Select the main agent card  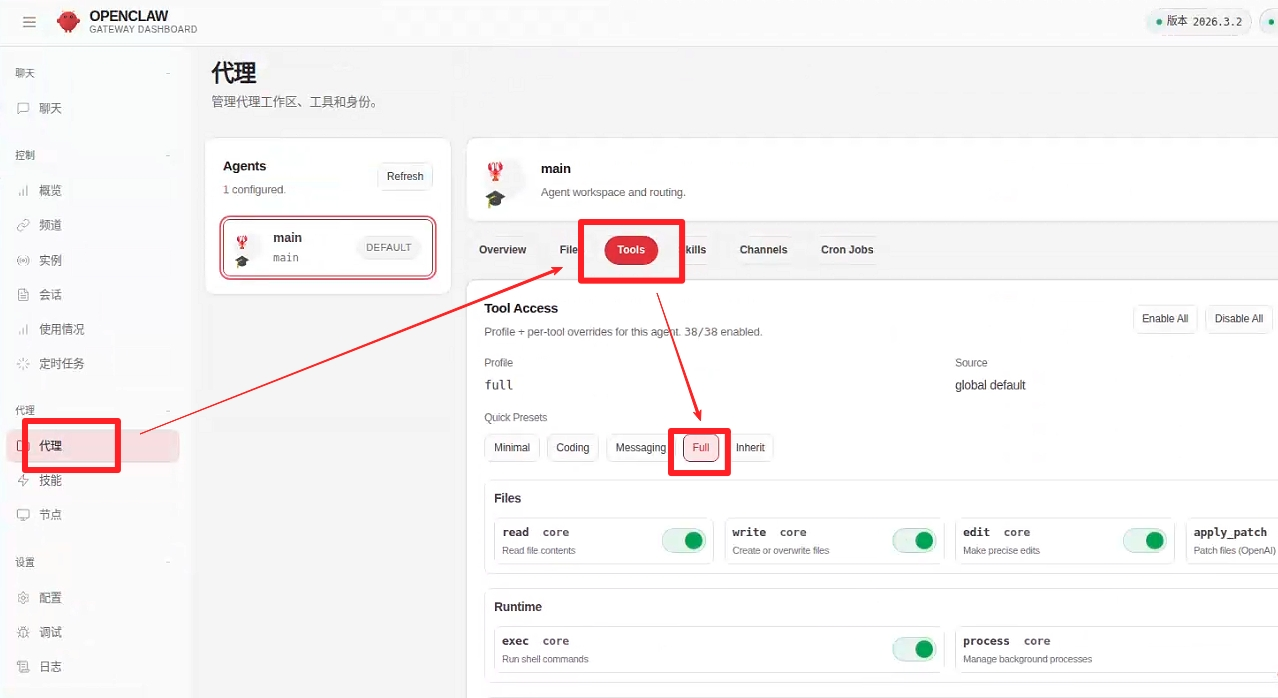coord(328,247)
